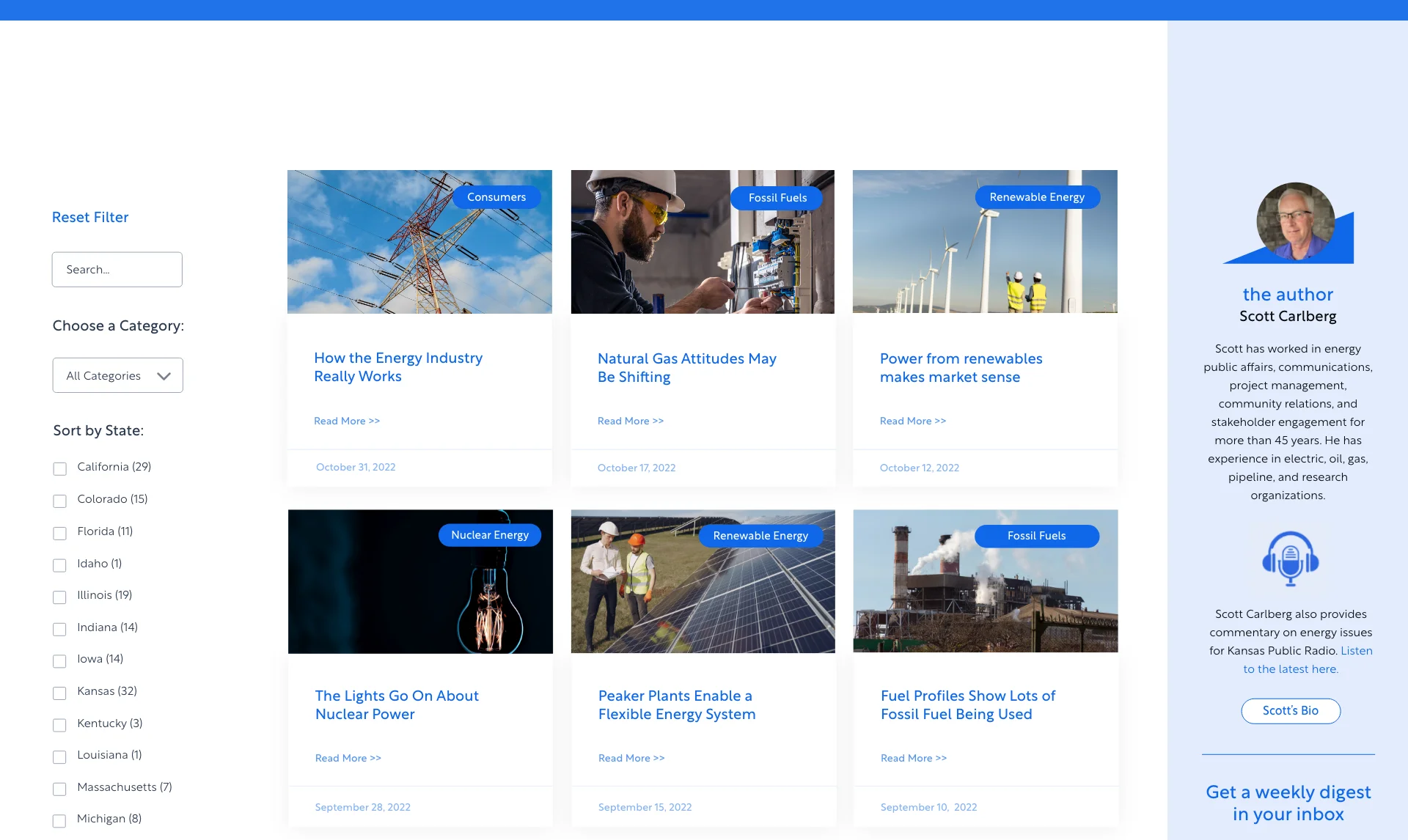The width and height of the screenshot is (1408, 840).
Task: Check the California (29) checkbox
Action: click(x=60, y=468)
